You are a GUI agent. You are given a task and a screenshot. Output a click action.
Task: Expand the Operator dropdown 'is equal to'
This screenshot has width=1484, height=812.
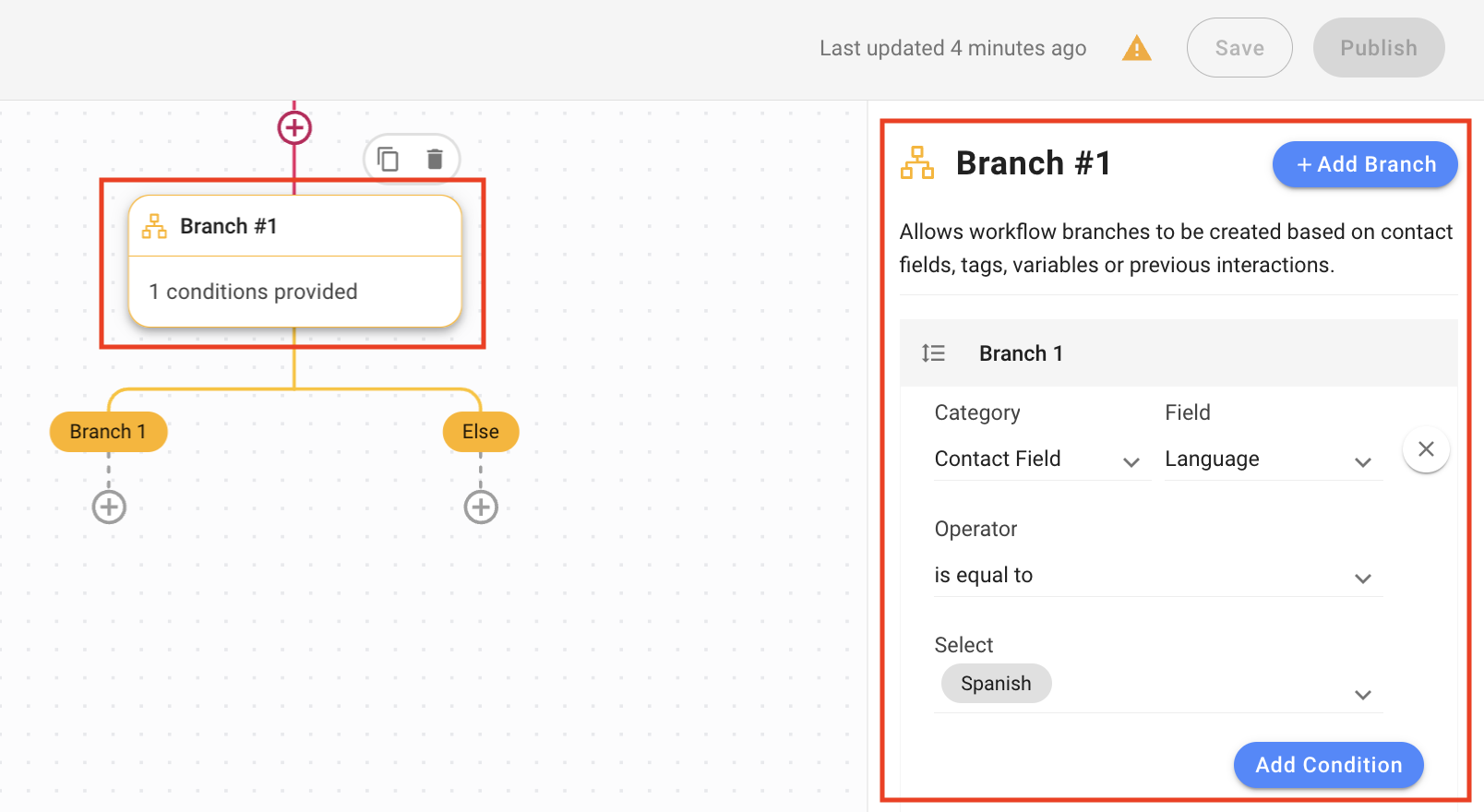click(x=1157, y=576)
